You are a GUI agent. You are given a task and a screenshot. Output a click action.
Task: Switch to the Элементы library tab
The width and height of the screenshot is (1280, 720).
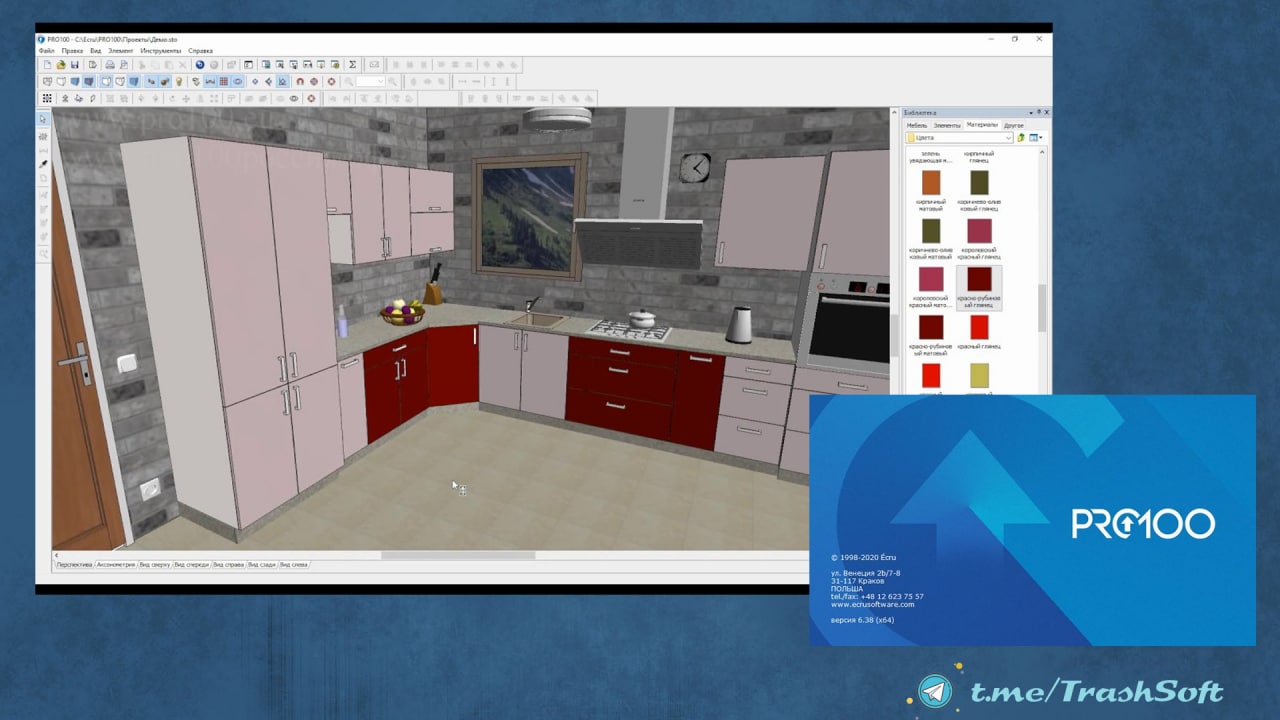(947, 125)
